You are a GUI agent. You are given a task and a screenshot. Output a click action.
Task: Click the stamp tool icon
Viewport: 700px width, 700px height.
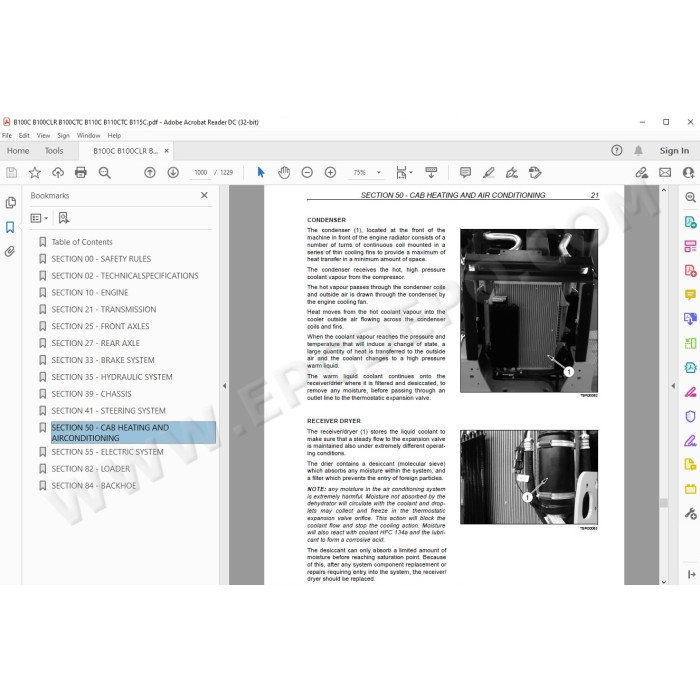tap(535, 172)
